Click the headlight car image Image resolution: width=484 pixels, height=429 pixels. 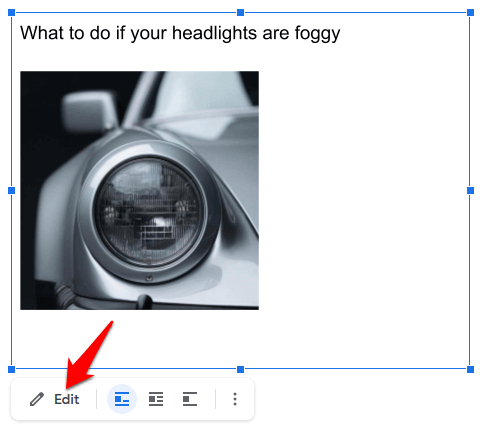[139, 190]
